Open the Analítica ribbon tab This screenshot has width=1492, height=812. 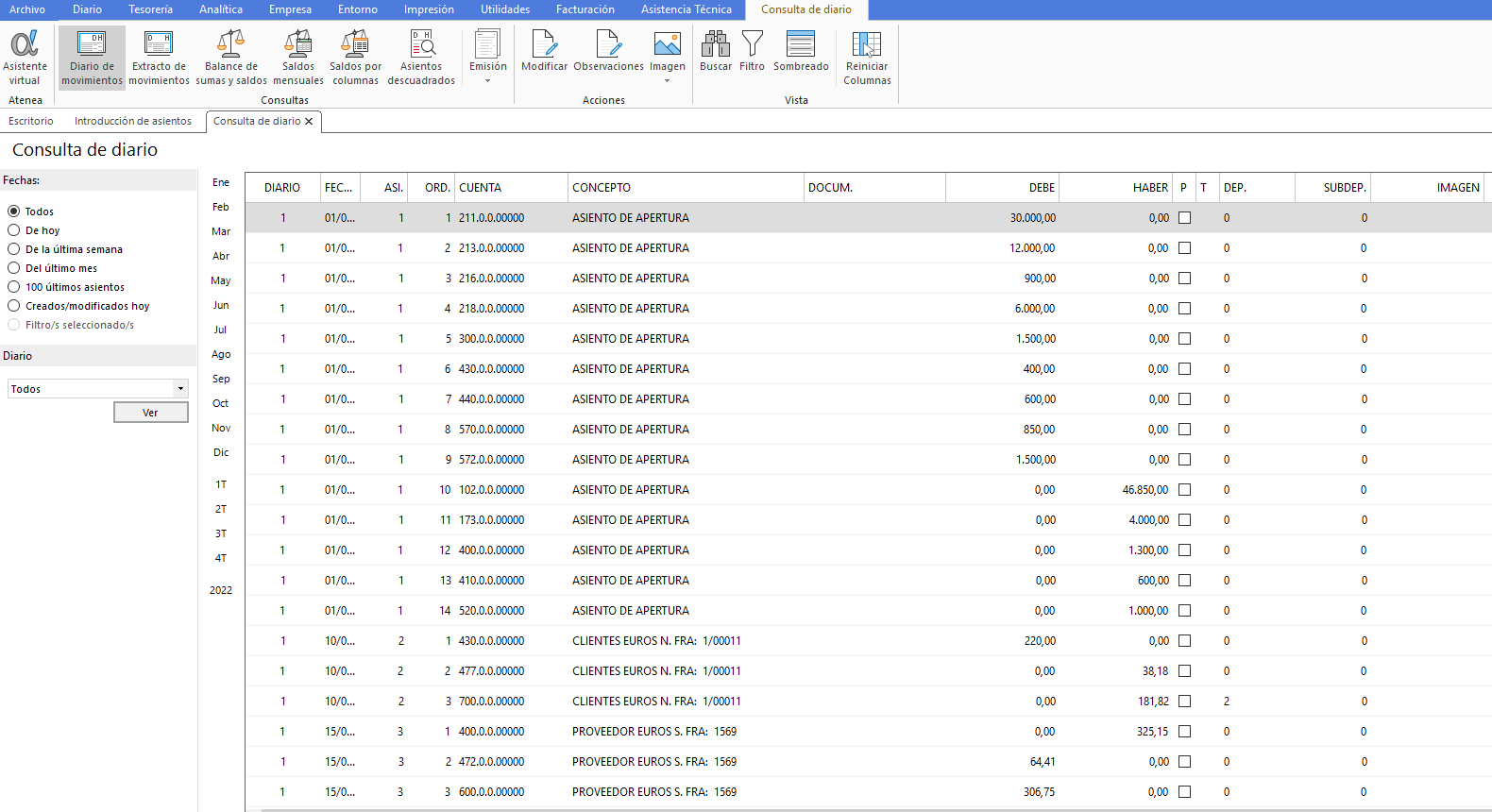pyautogui.click(x=221, y=9)
